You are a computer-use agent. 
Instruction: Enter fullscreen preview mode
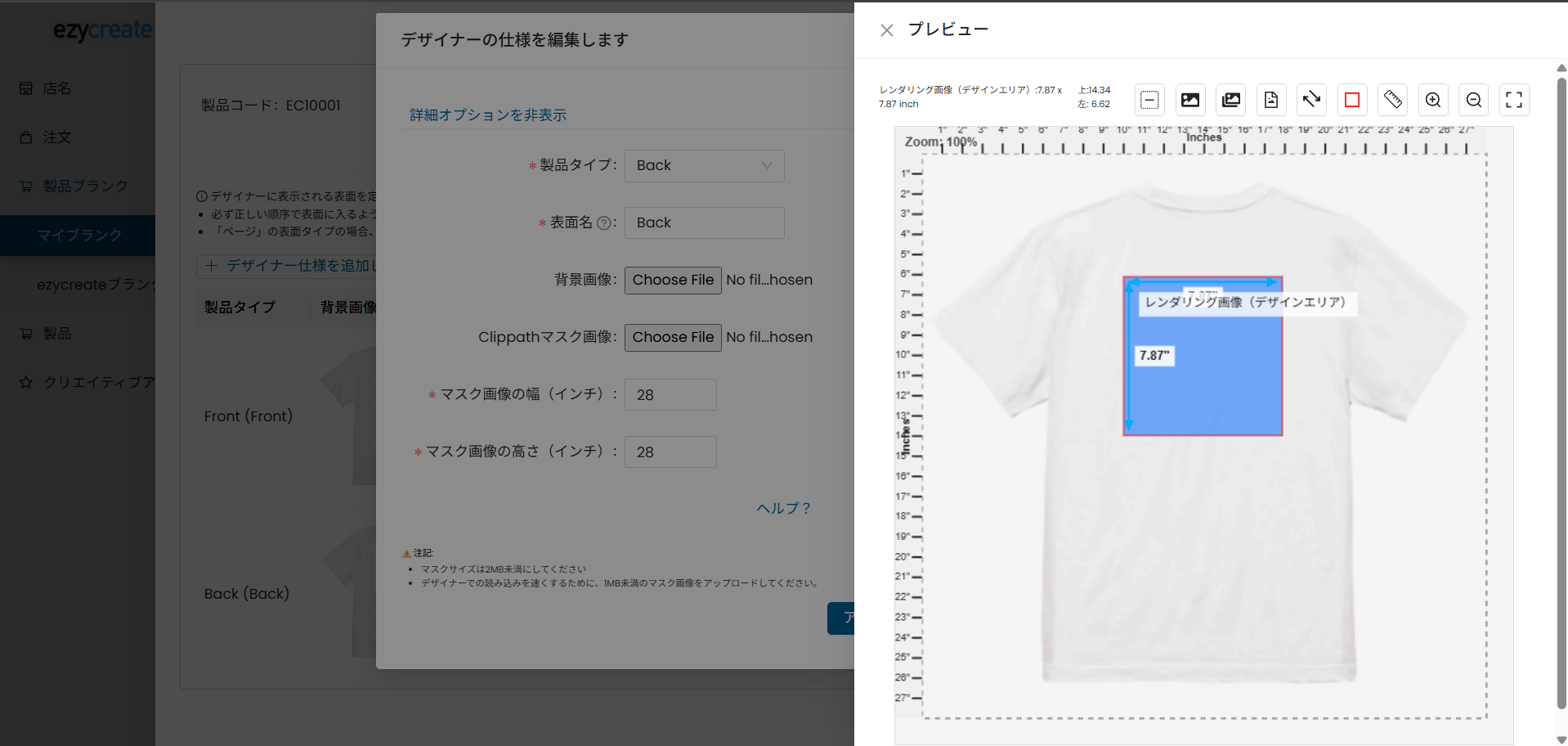tap(1514, 100)
